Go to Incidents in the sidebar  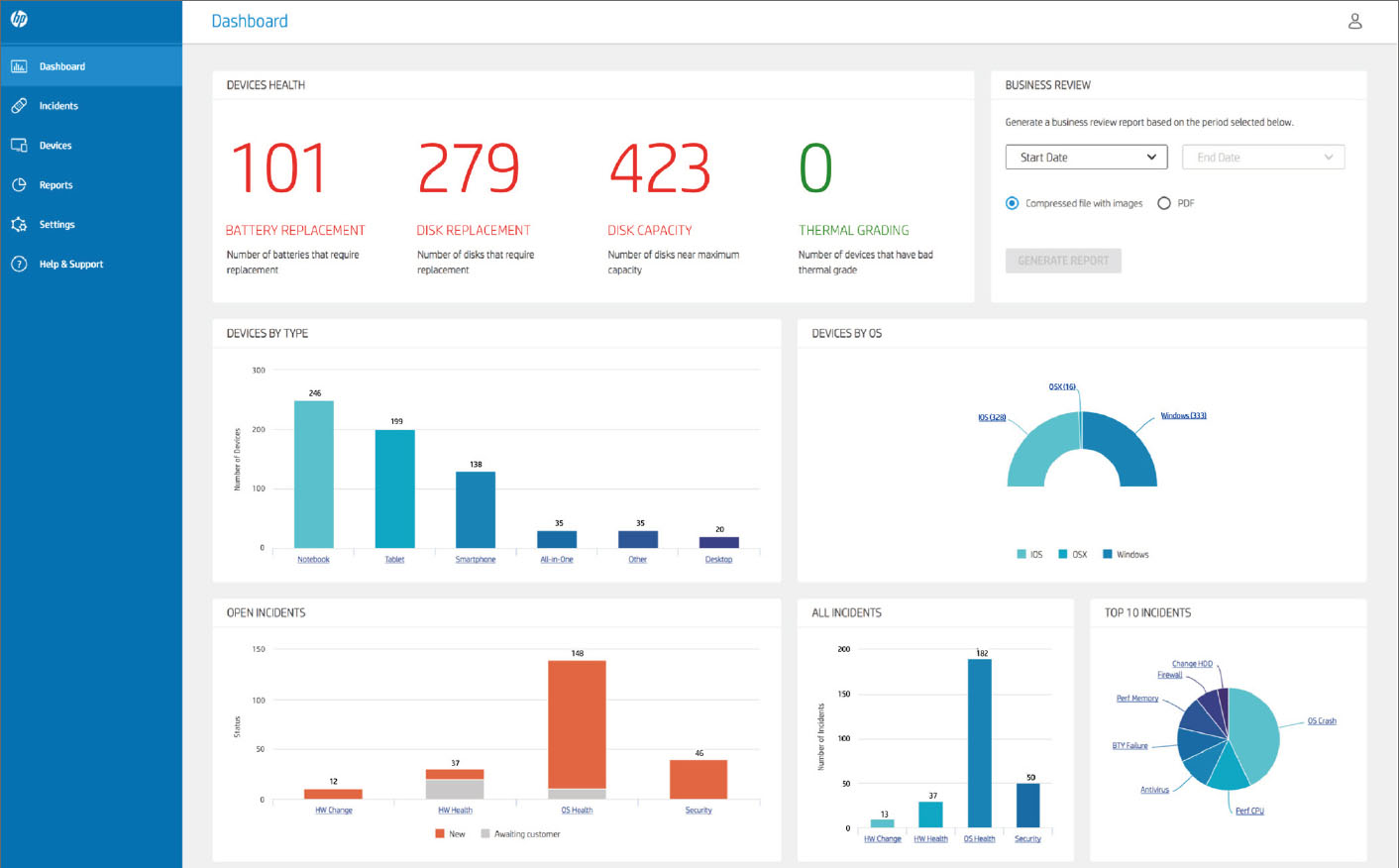pos(58,106)
